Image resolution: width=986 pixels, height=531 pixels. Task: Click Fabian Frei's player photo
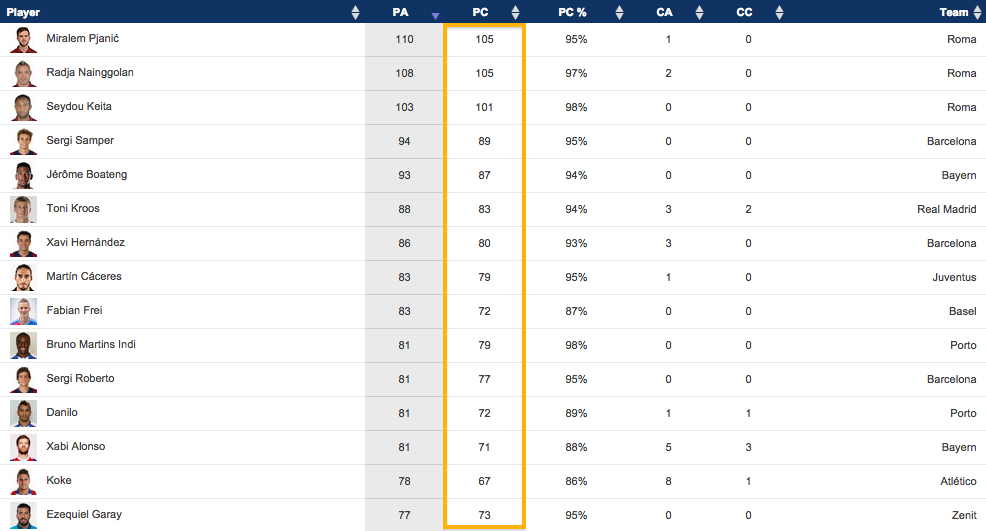point(24,312)
